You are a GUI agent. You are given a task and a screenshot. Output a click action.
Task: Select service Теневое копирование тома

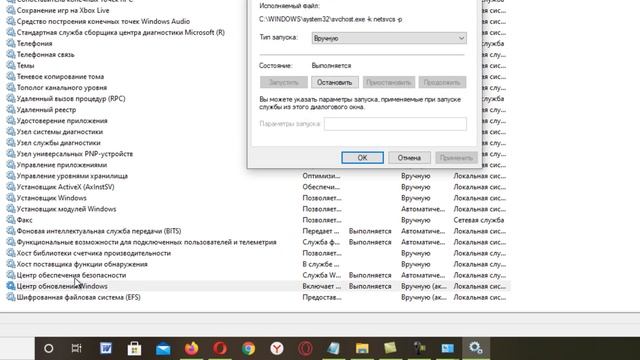click(x=60, y=76)
